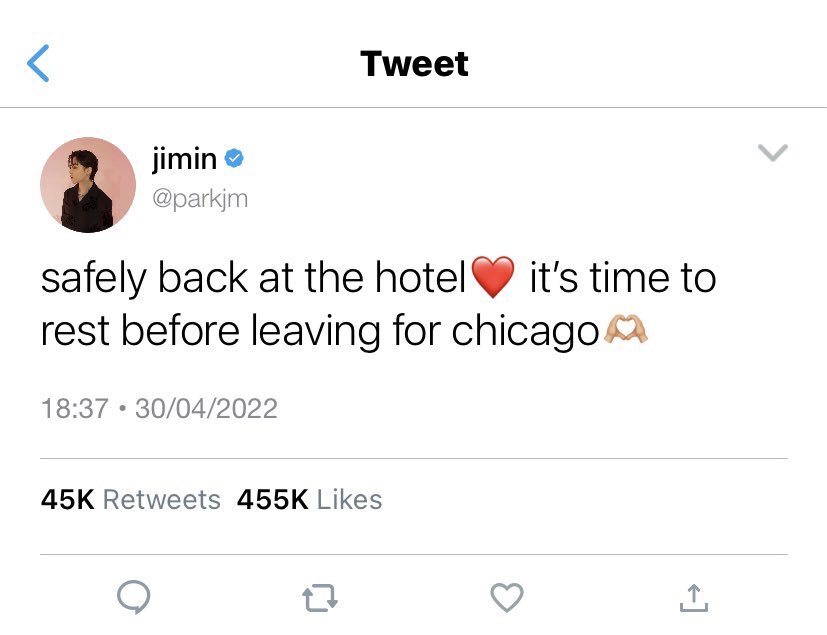Click the 'rest before leaving' text
The image size is (827, 635).
coord(210,331)
